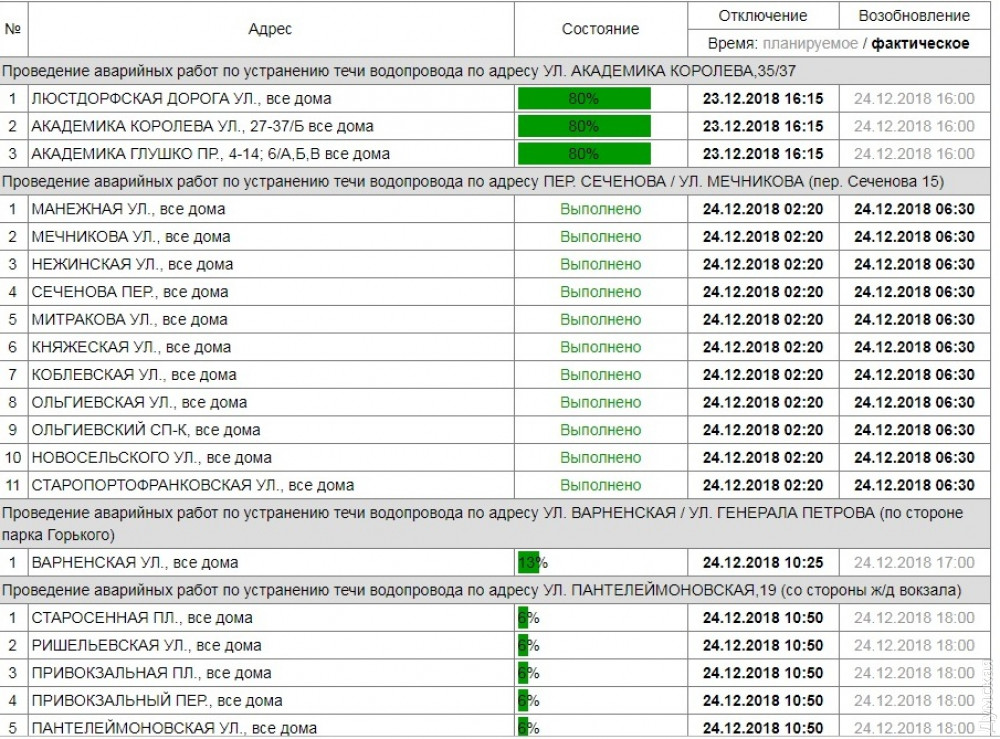The image size is (1000, 739).
Task: Click the section heading for Варненская / Генерала Петрова
Action: point(482,523)
